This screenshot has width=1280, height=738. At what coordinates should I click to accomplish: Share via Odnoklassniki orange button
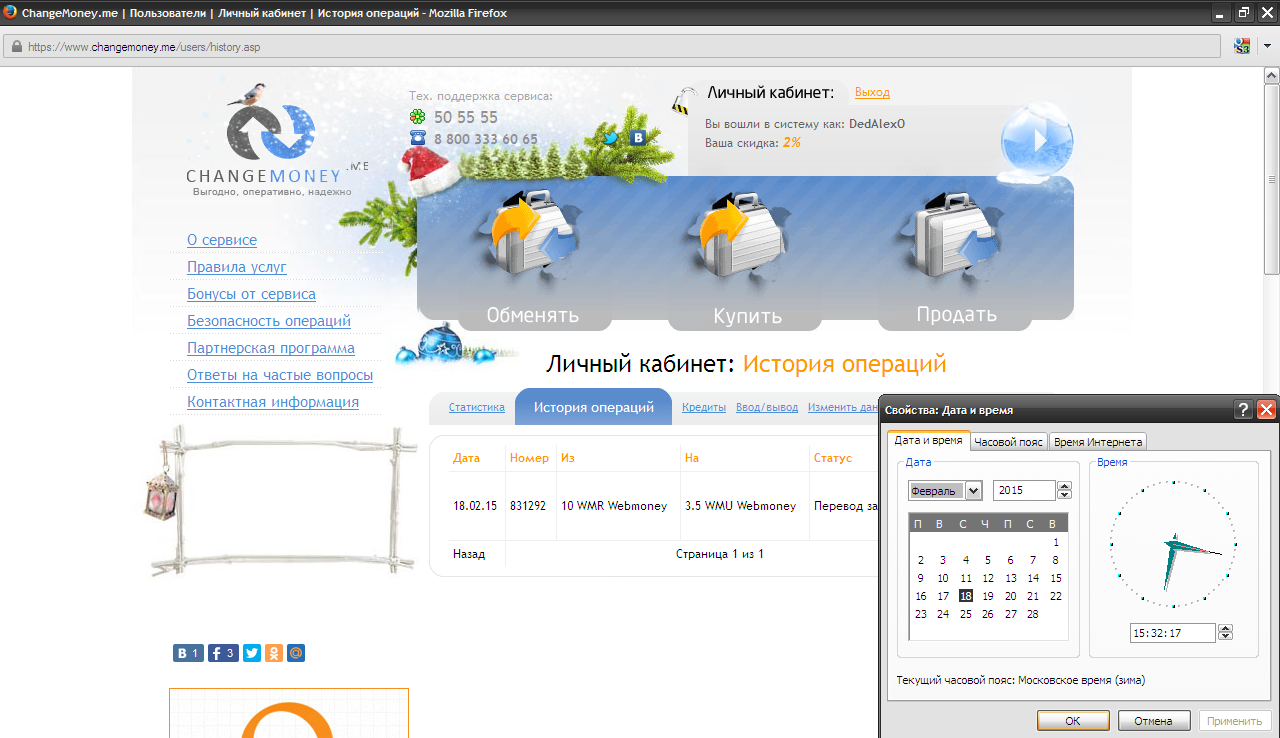click(274, 653)
